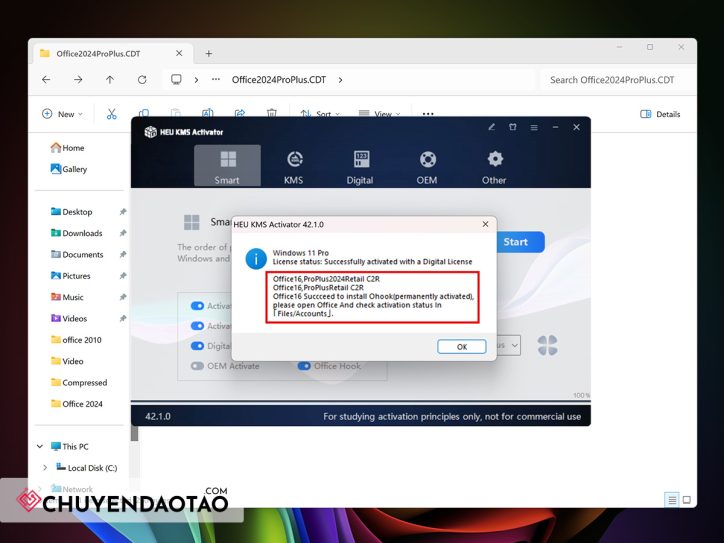The width and height of the screenshot is (724, 543).
Task: Open the New dropdown in Explorer toolbar
Action: point(62,114)
